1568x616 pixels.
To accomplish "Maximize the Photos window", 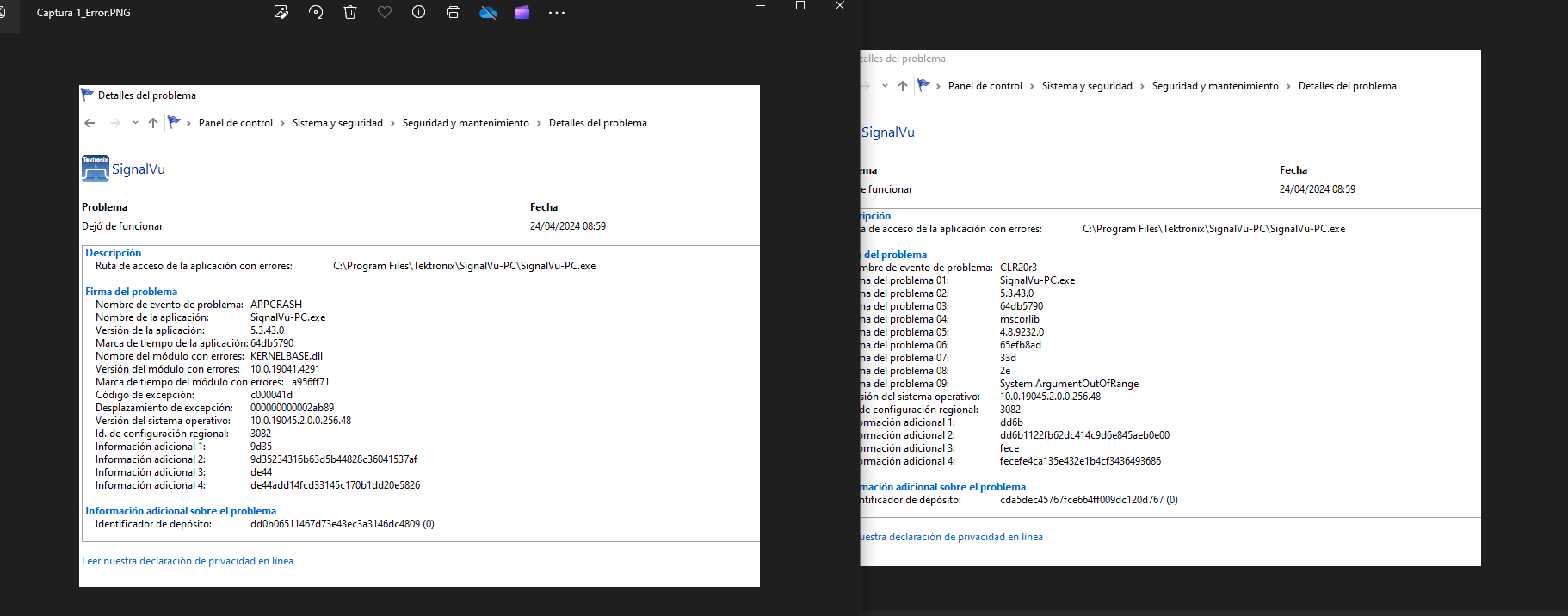I will tap(800, 6).
